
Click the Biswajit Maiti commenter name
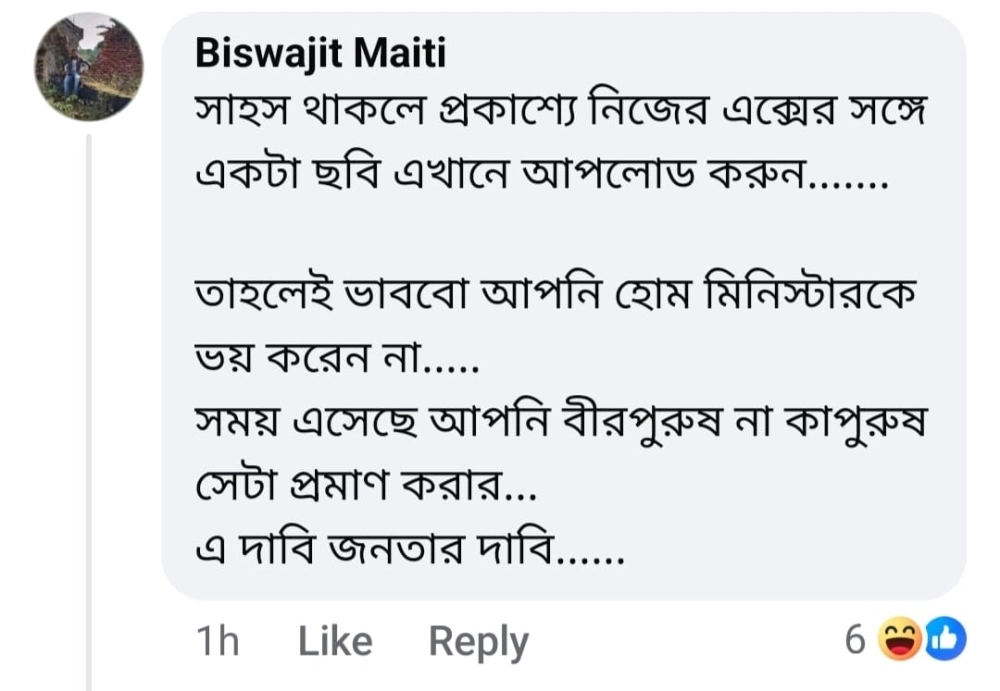(x=320, y=54)
